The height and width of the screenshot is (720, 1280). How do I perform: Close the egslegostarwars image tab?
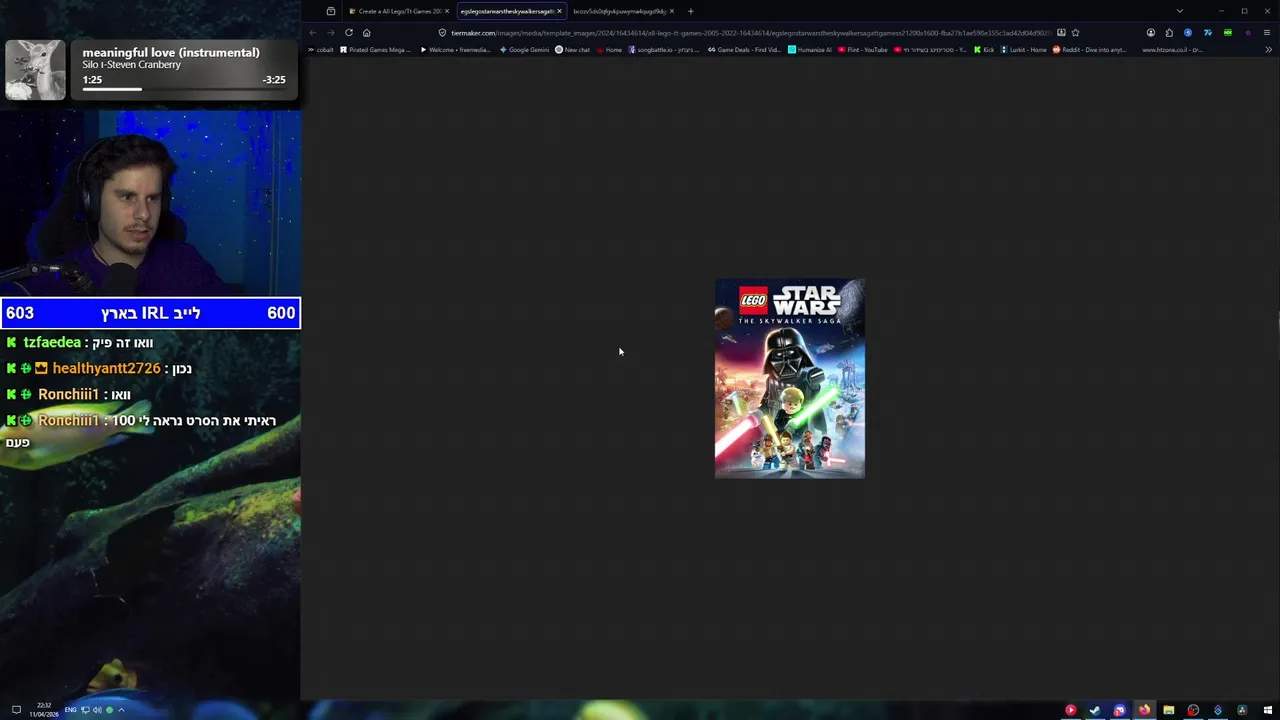559,11
